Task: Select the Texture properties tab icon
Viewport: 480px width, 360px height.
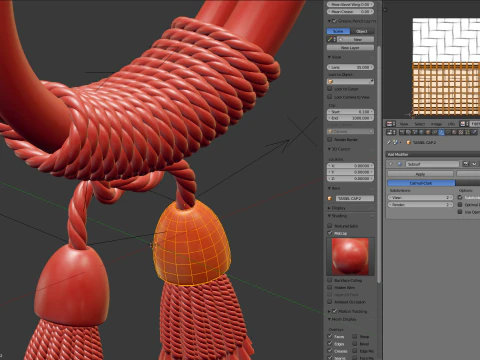Action: [x=461, y=132]
